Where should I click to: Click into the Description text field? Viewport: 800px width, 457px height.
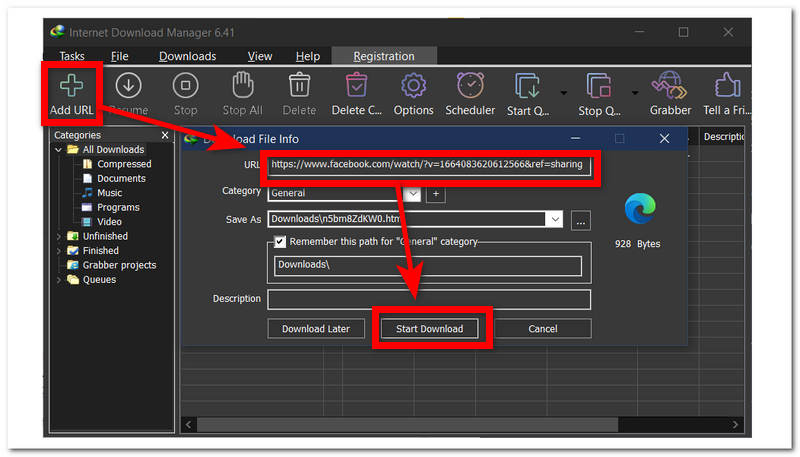(429, 299)
